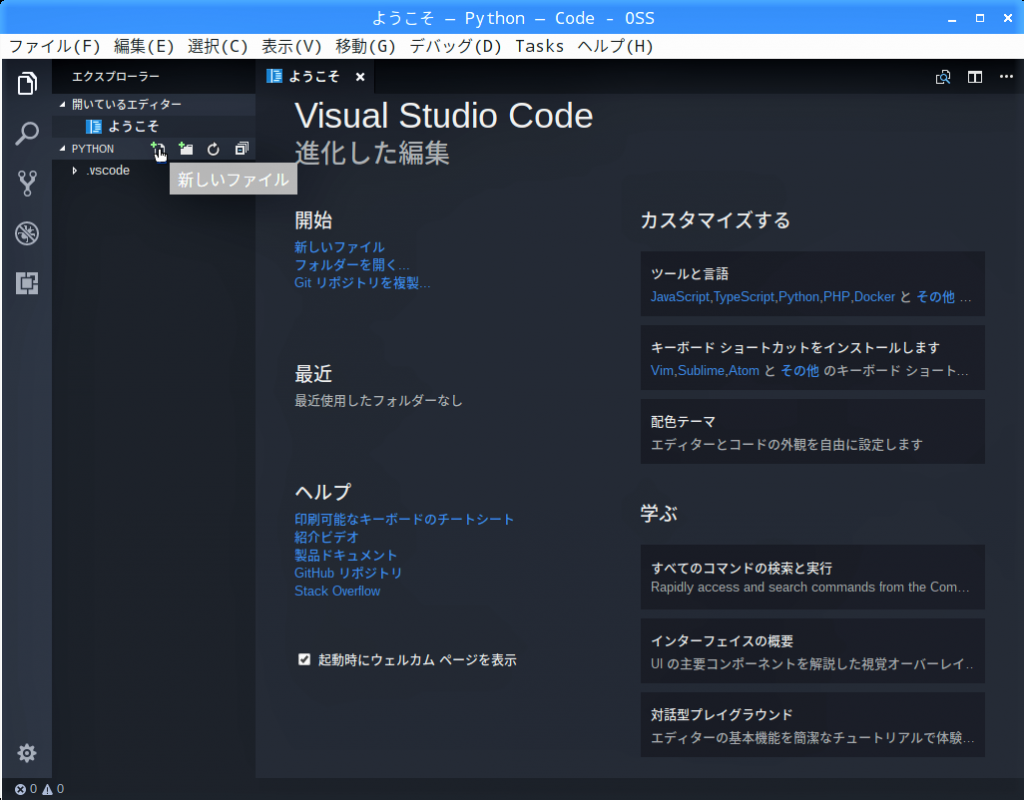Click the フォルダーを開く link
Screen dimensions: 1024x800
(x=351, y=265)
